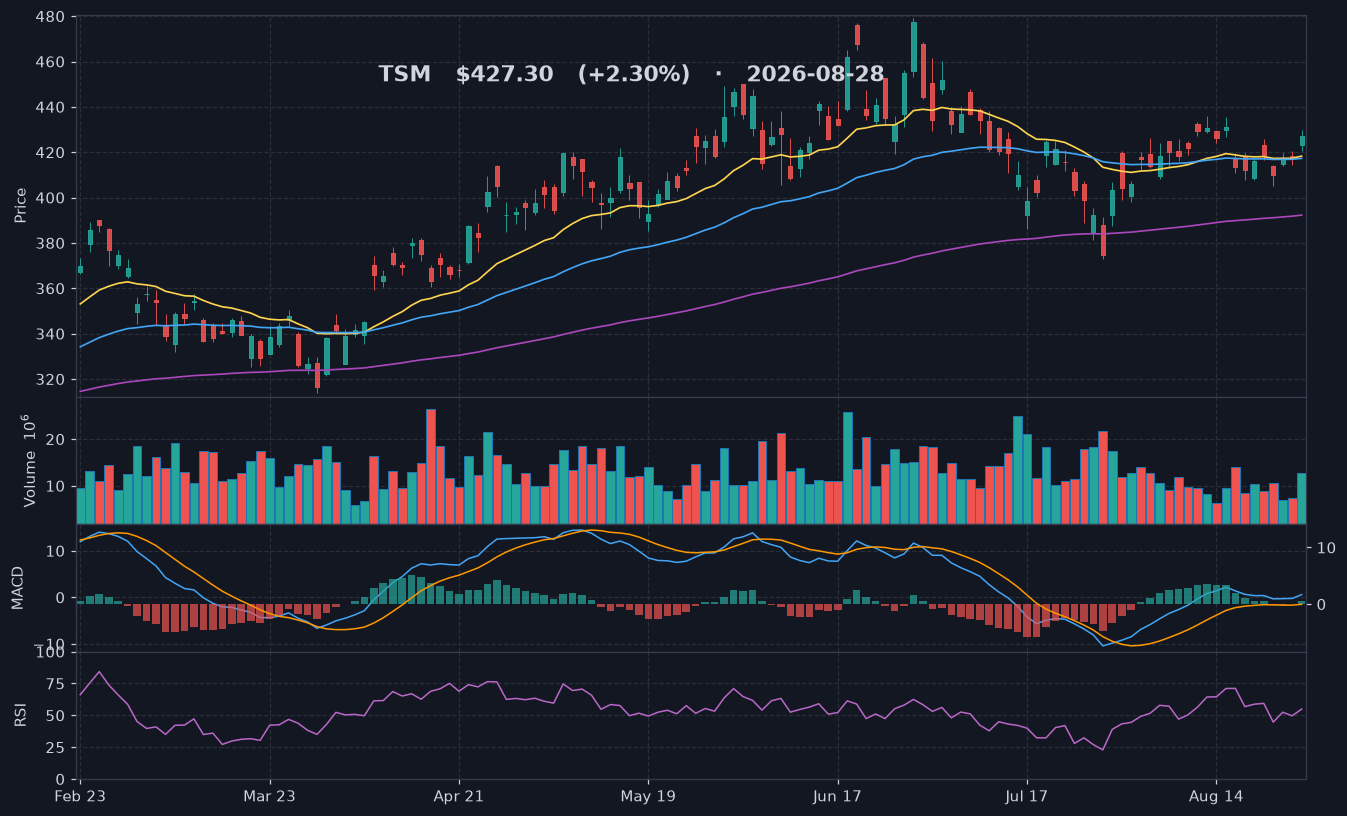
Task: Select the 480 tick on the price axis
Action: pyautogui.click(x=50, y=17)
